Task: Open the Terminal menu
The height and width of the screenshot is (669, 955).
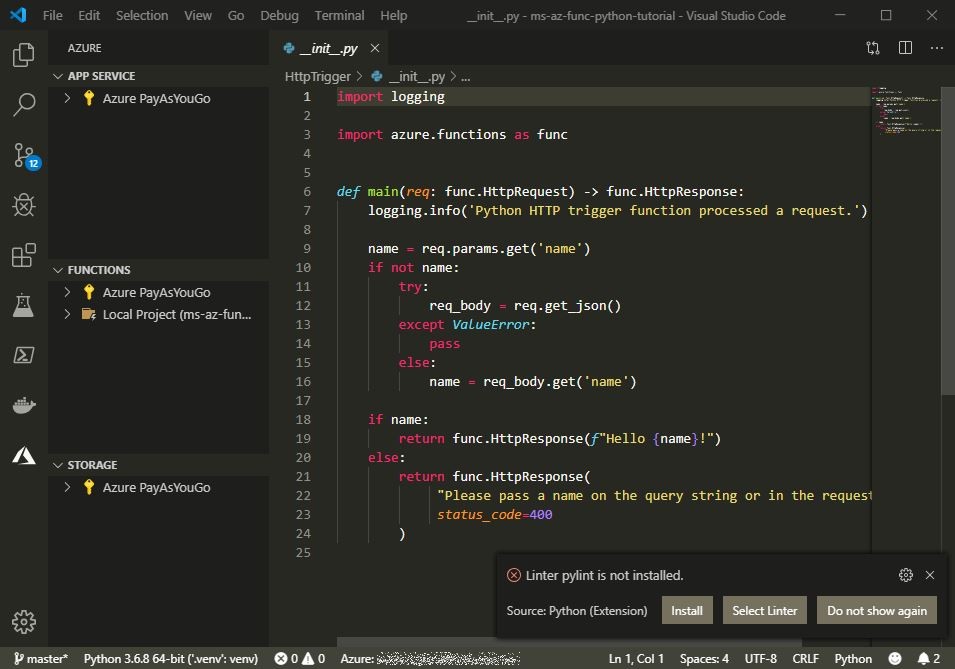Action: point(339,15)
